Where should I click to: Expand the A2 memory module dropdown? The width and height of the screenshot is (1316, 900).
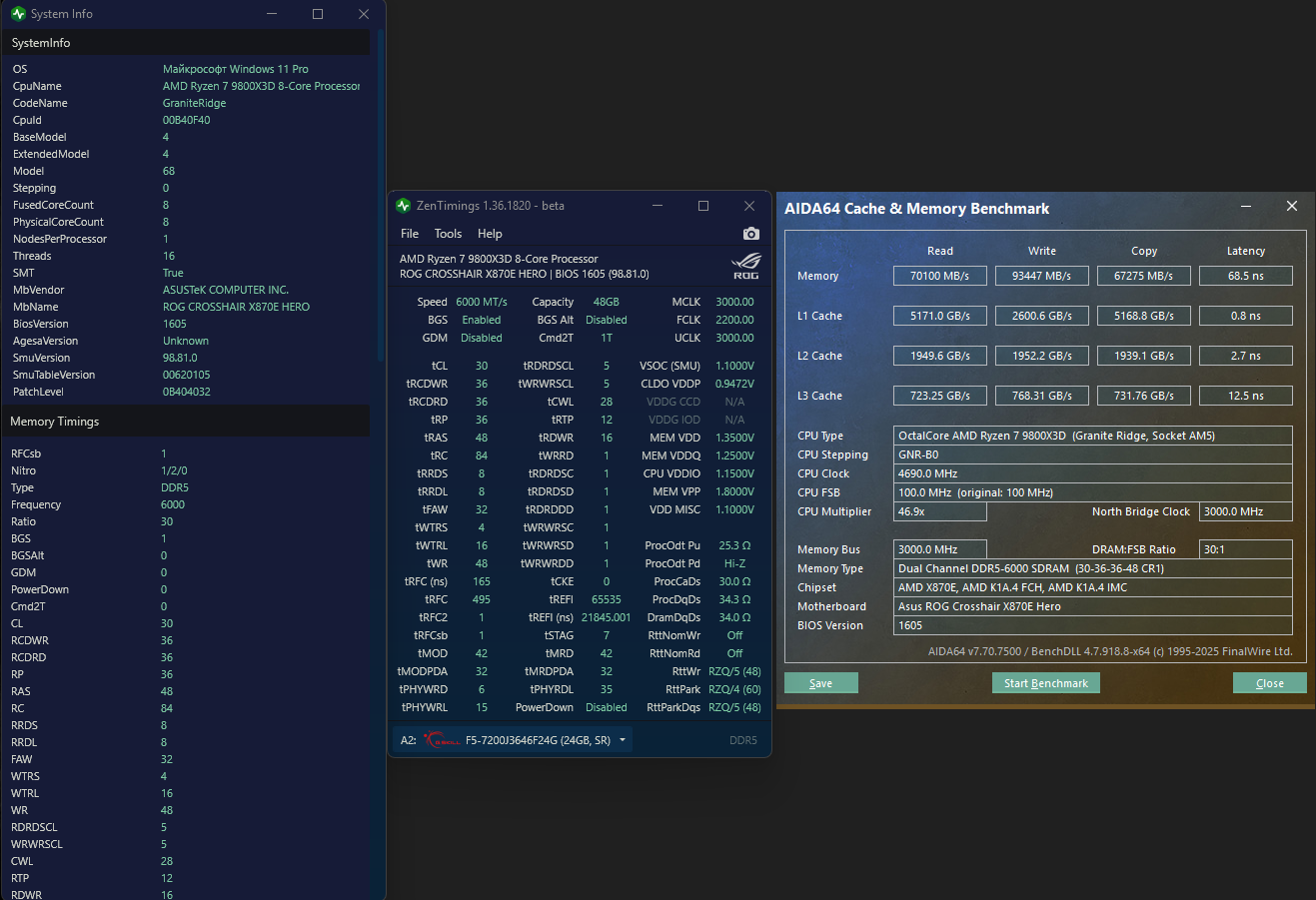[623, 740]
